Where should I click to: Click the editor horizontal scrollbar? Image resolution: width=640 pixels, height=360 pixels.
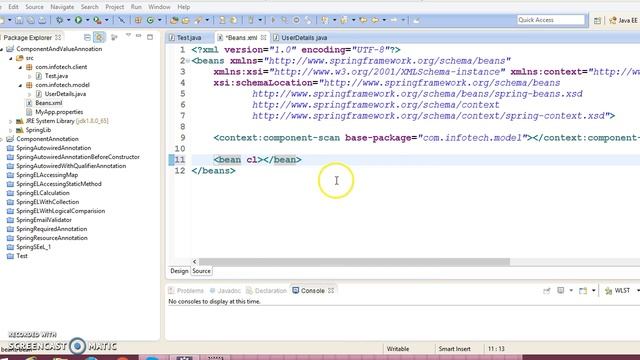[x=354, y=262]
